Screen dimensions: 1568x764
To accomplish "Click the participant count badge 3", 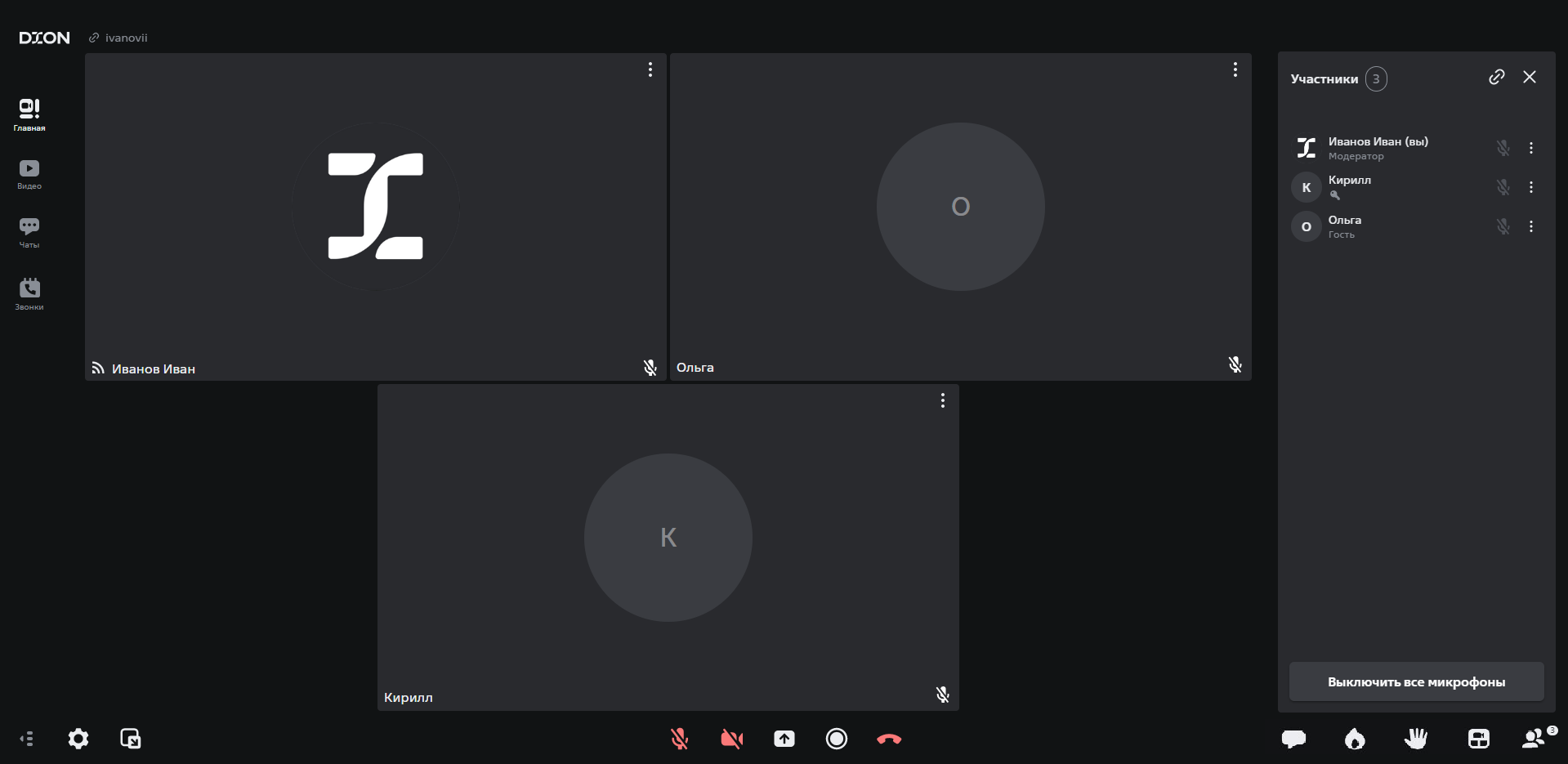I will point(1376,78).
